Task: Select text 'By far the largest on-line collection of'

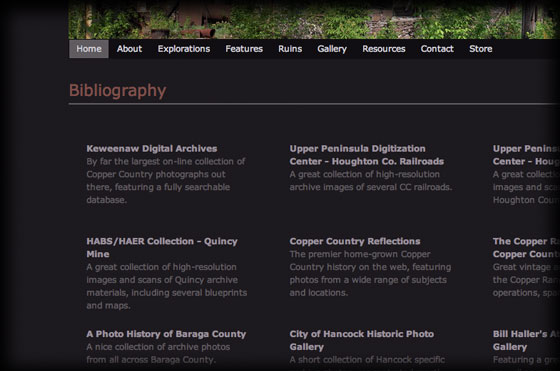Action: click(166, 161)
